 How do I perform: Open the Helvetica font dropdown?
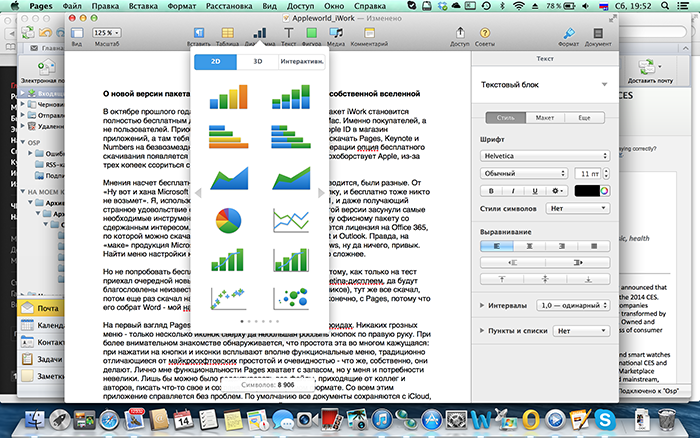(x=544, y=157)
